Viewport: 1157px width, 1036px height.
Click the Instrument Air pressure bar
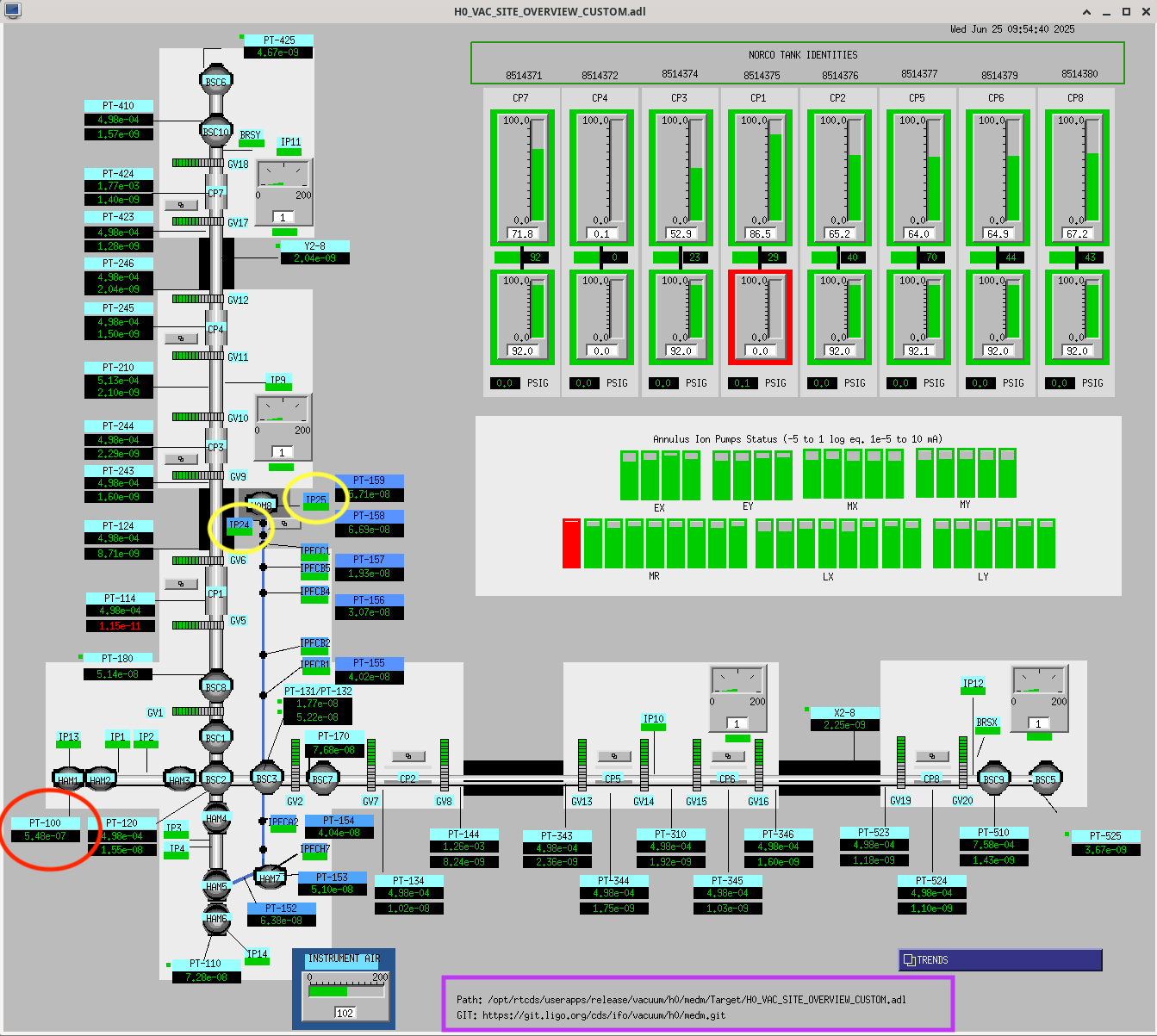point(346,991)
